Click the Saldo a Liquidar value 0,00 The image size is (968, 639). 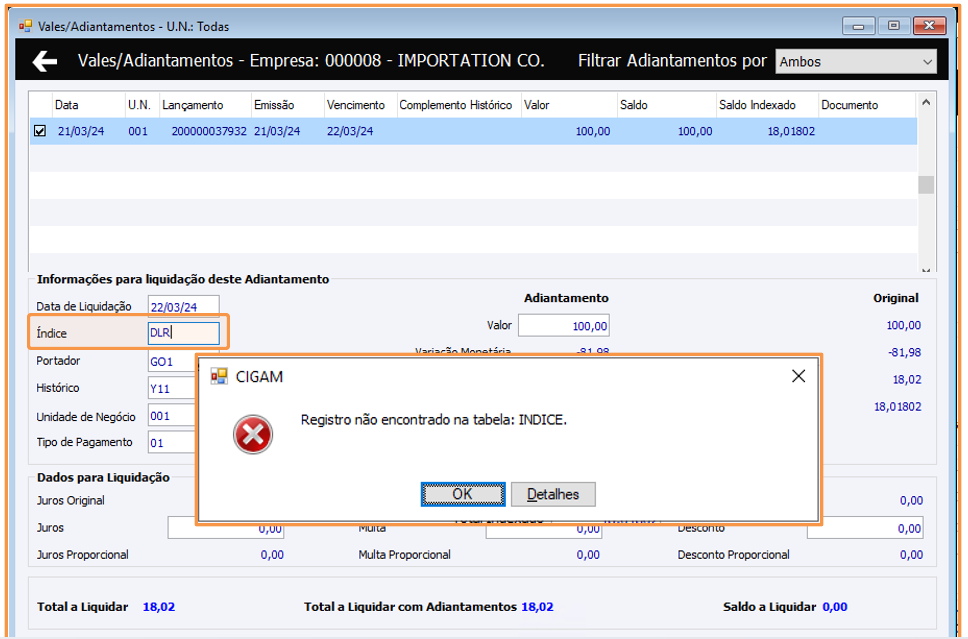coord(835,607)
